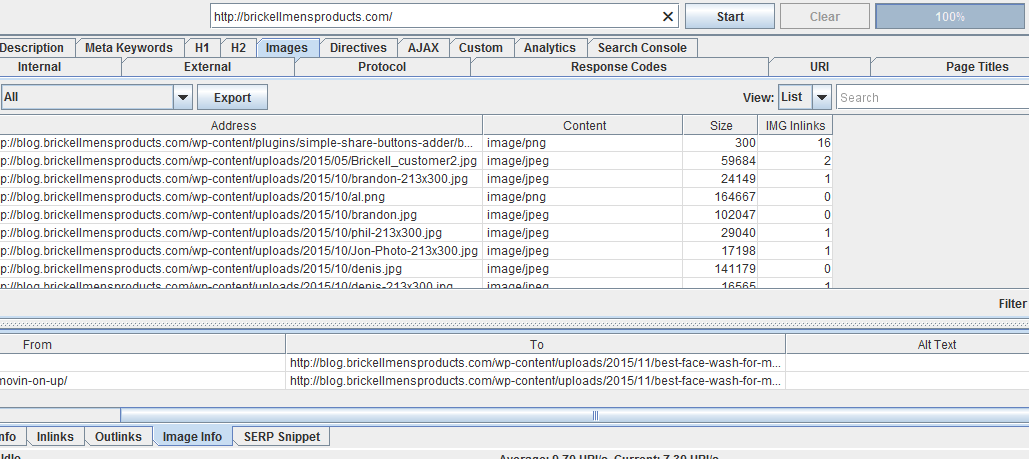Viewport: 1029px width, 459px height.
Task: Select the movin-on-up row in lower pane
Action: (514, 381)
